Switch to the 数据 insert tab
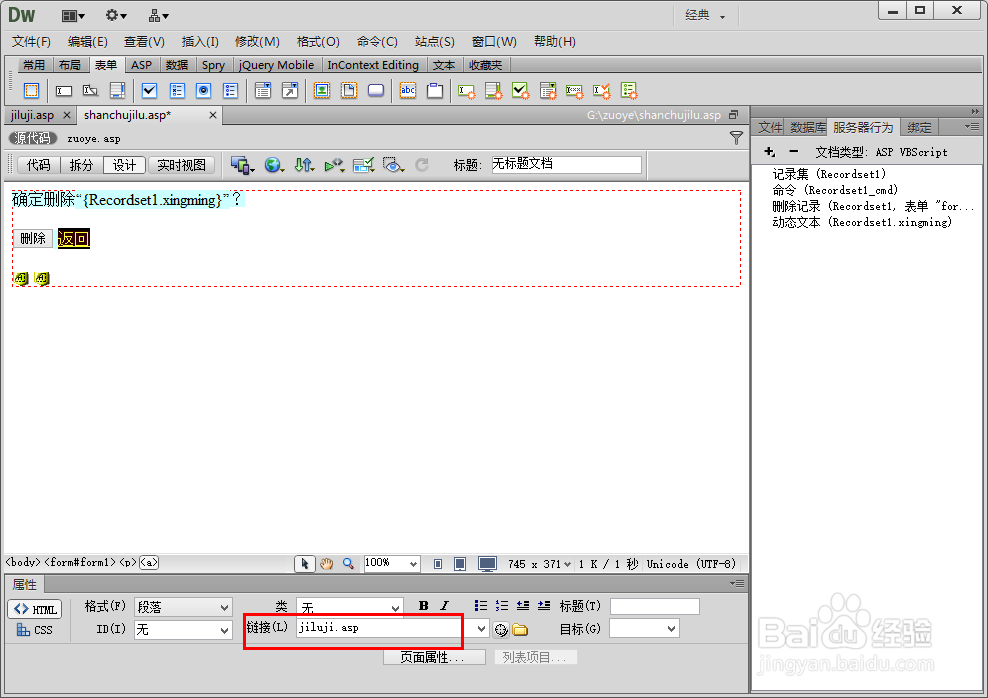The height and width of the screenshot is (698, 988). pyautogui.click(x=177, y=65)
